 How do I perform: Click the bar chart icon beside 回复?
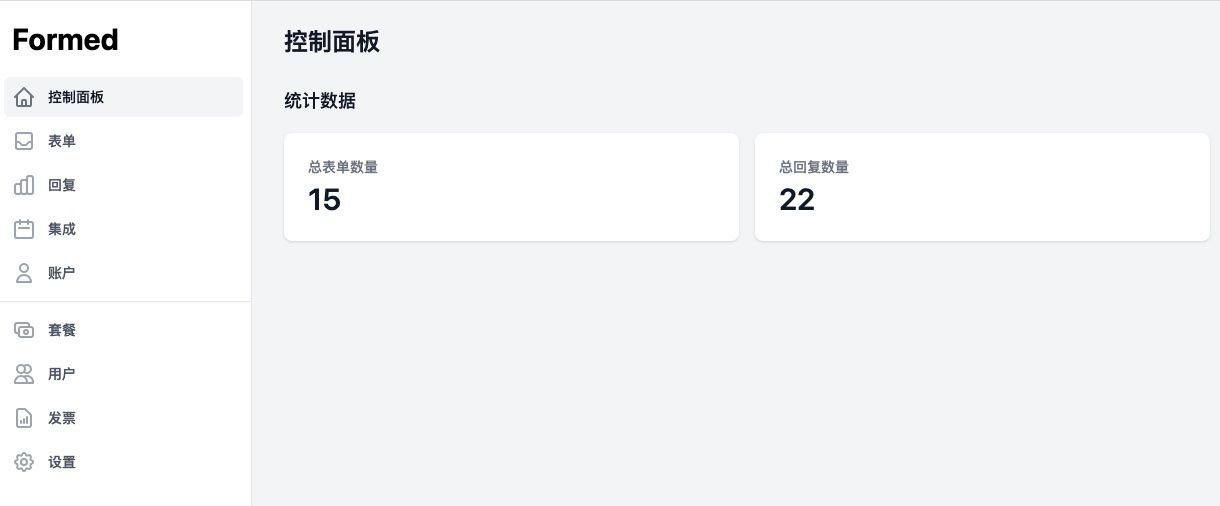[25, 186]
